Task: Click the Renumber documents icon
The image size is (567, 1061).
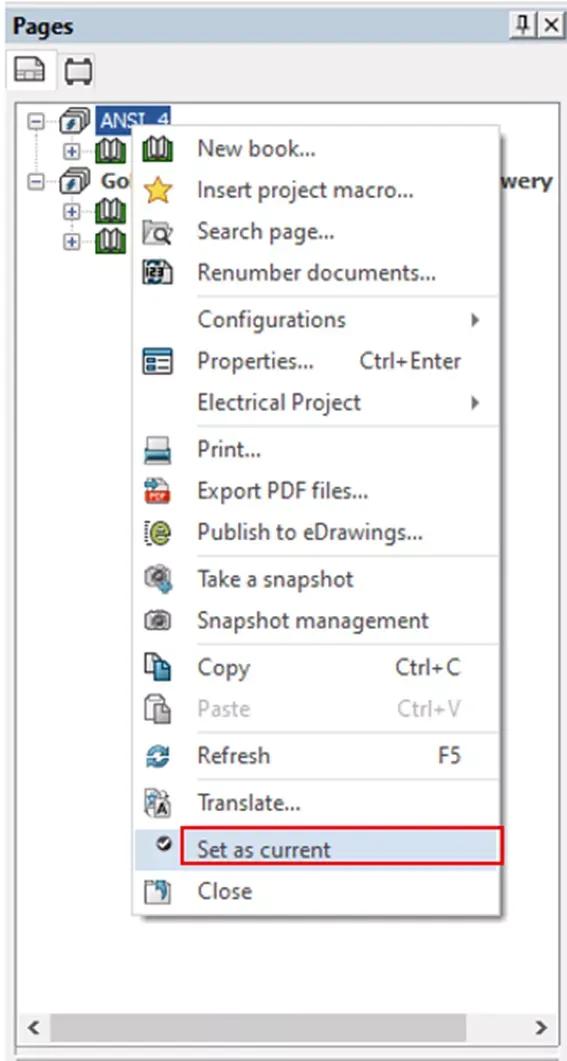Action: 157,273
